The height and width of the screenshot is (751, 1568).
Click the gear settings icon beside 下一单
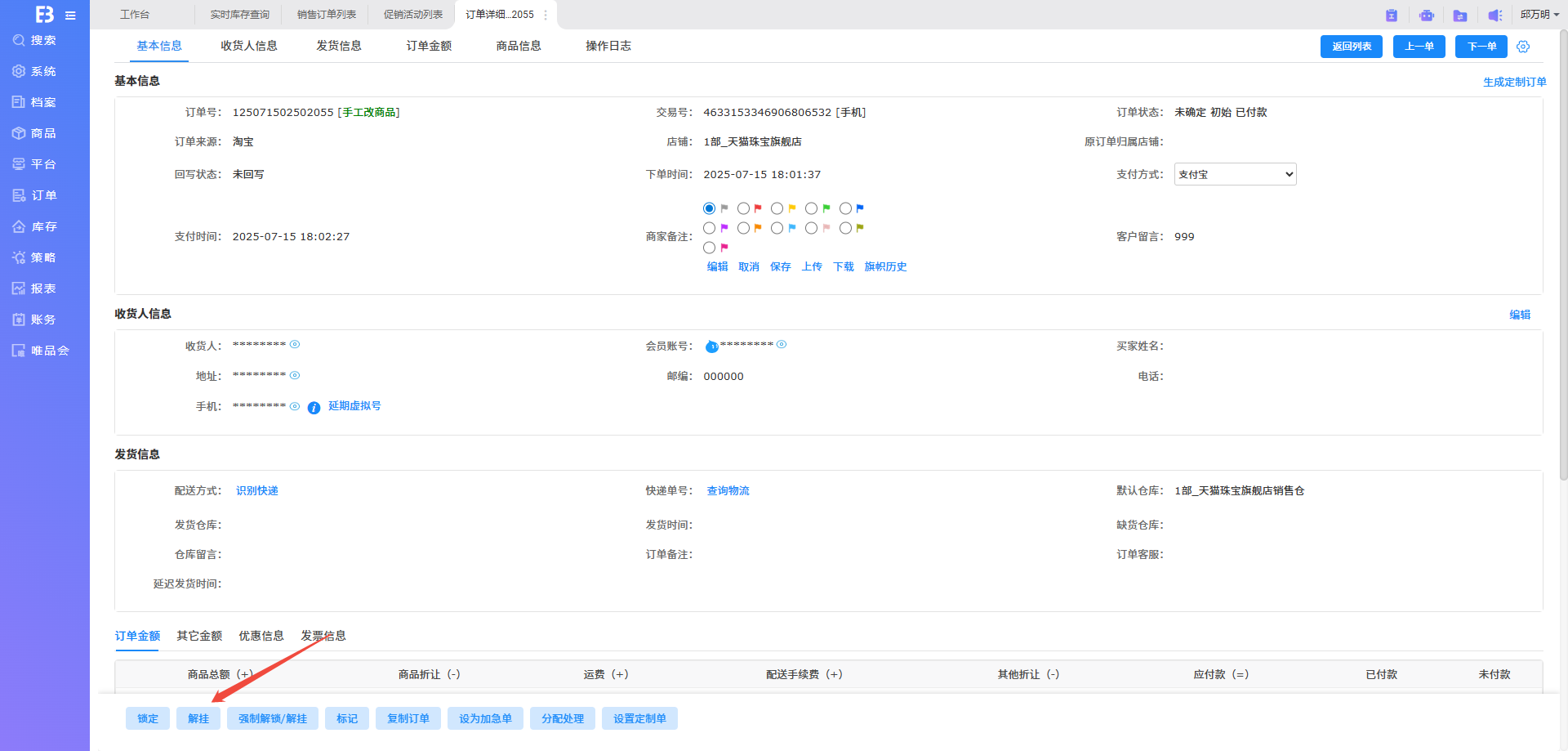[1523, 47]
